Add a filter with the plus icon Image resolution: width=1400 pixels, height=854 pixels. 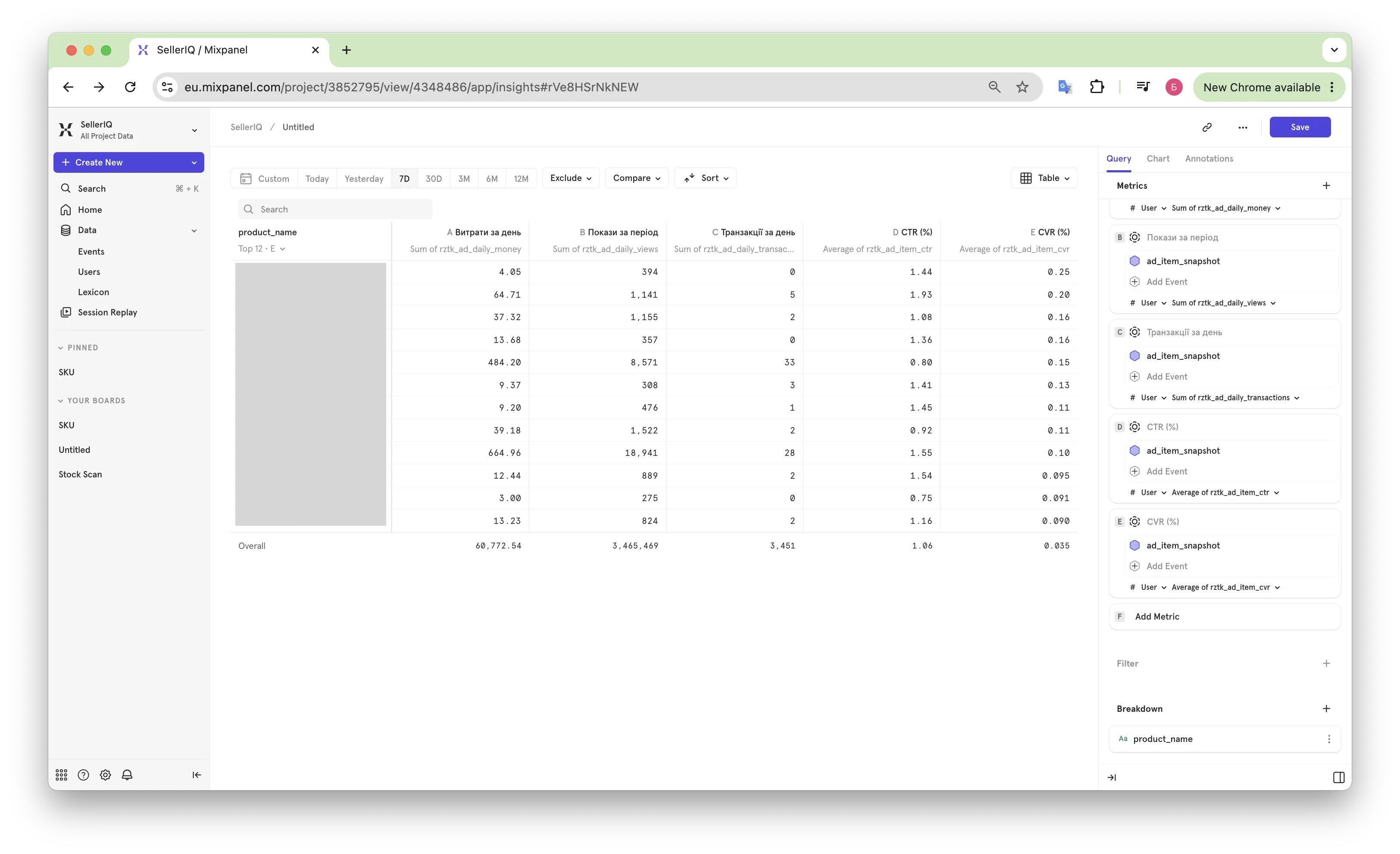(x=1326, y=663)
